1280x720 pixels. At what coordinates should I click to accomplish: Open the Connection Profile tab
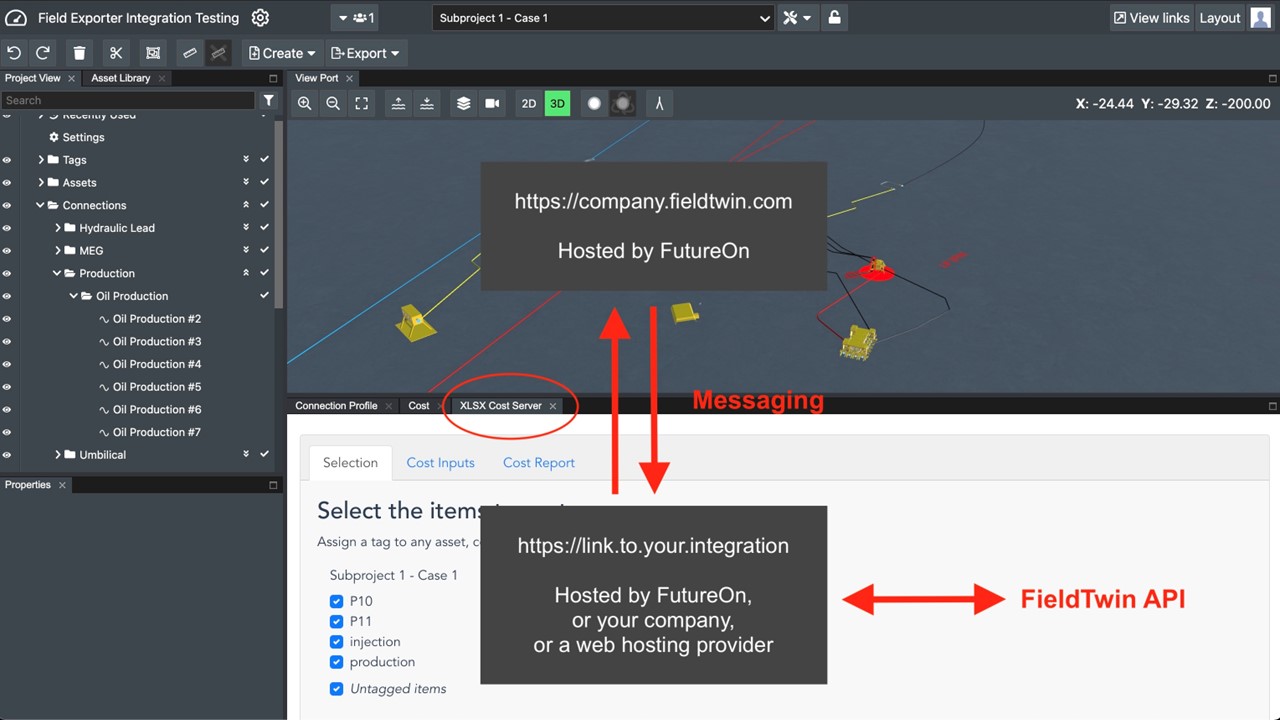click(336, 406)
